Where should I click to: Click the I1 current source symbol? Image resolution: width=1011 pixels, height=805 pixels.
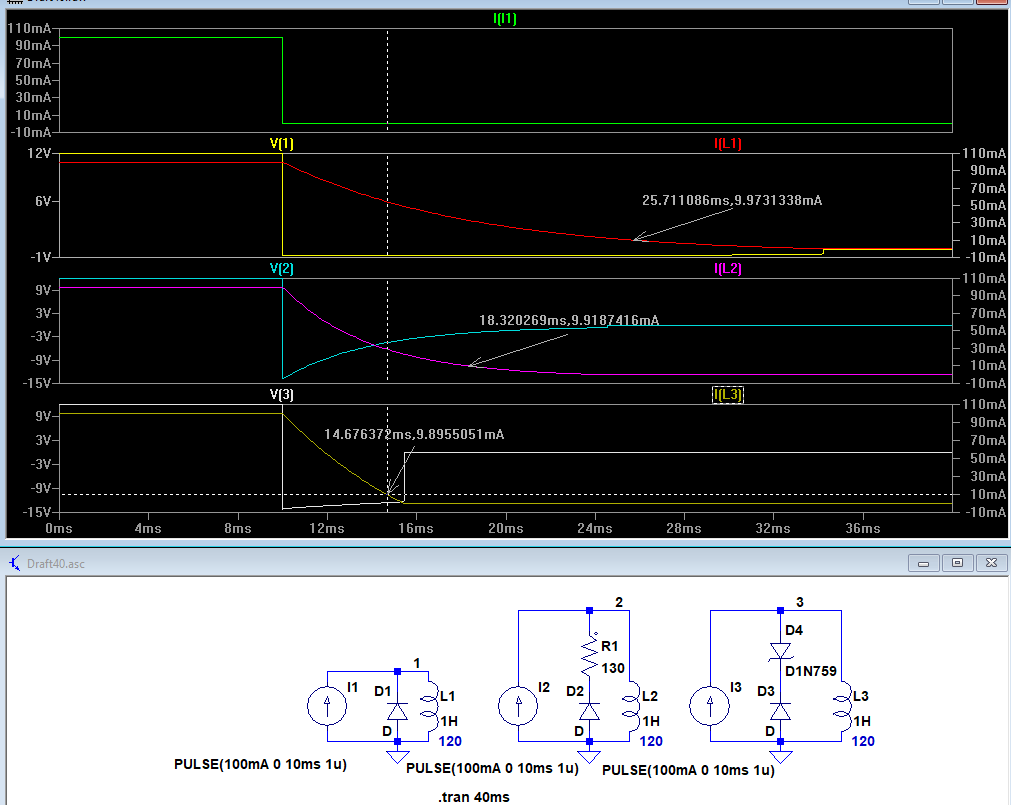[327, 706]
